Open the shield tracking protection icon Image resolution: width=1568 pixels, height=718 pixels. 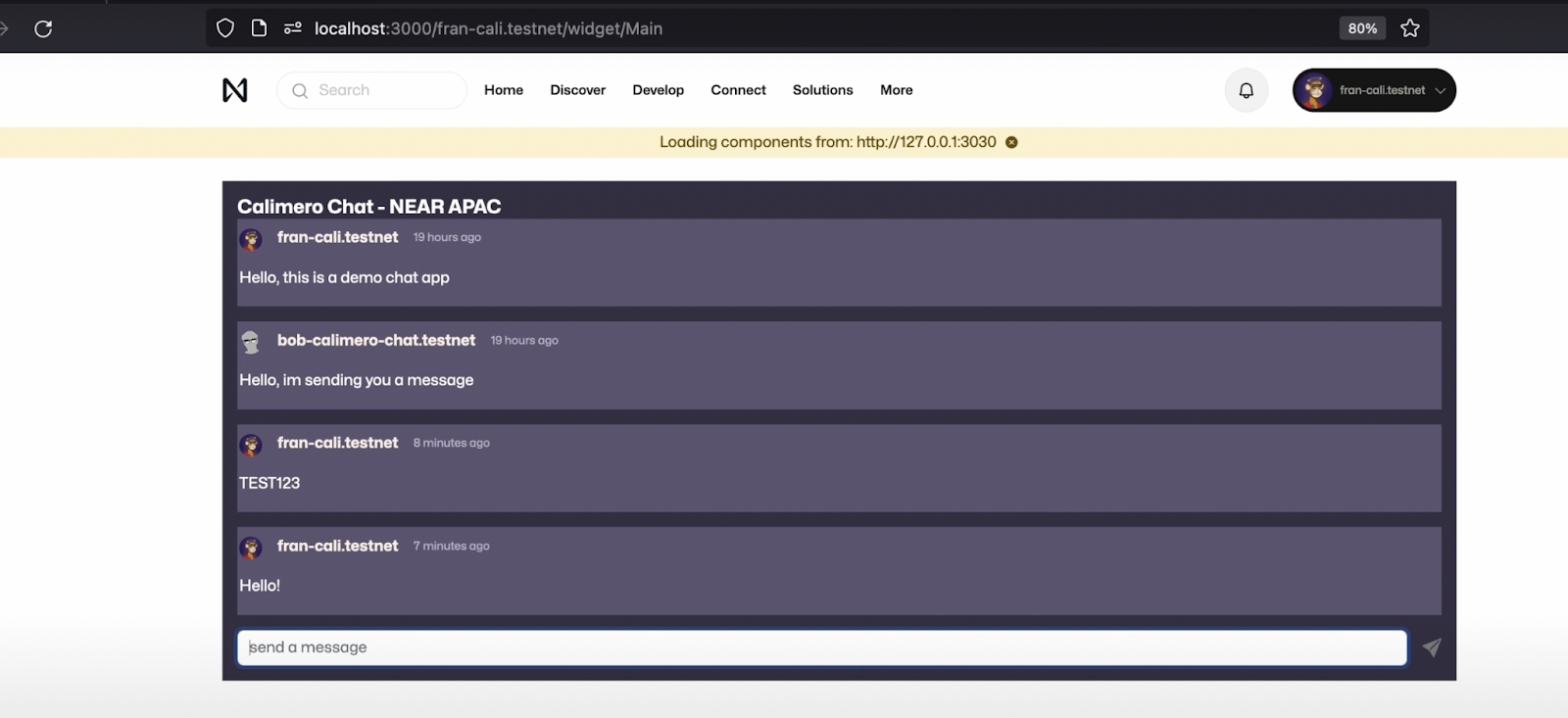click(x=225, y=28)
